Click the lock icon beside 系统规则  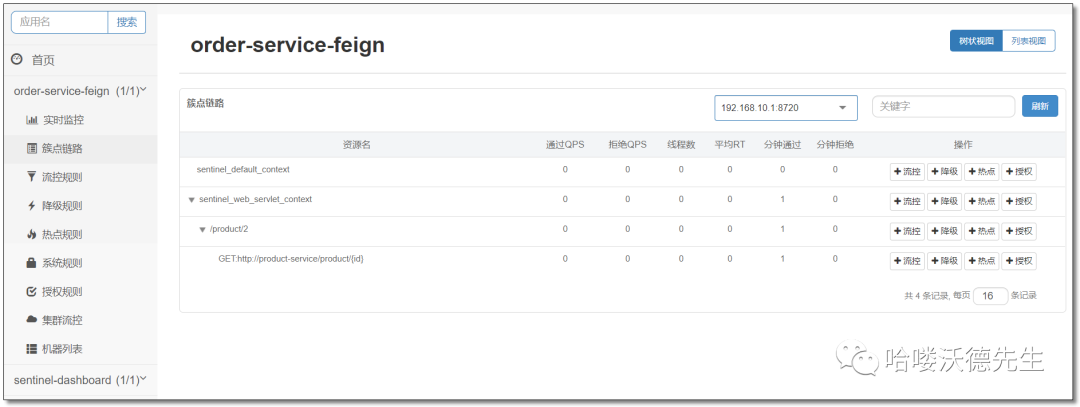pyautogui.click(x=32, y=263)
